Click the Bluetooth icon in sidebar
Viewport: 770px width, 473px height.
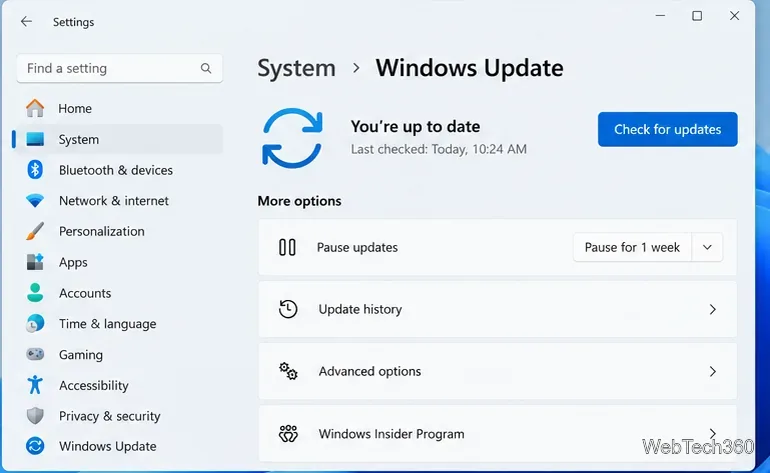(x=35, y=170)
